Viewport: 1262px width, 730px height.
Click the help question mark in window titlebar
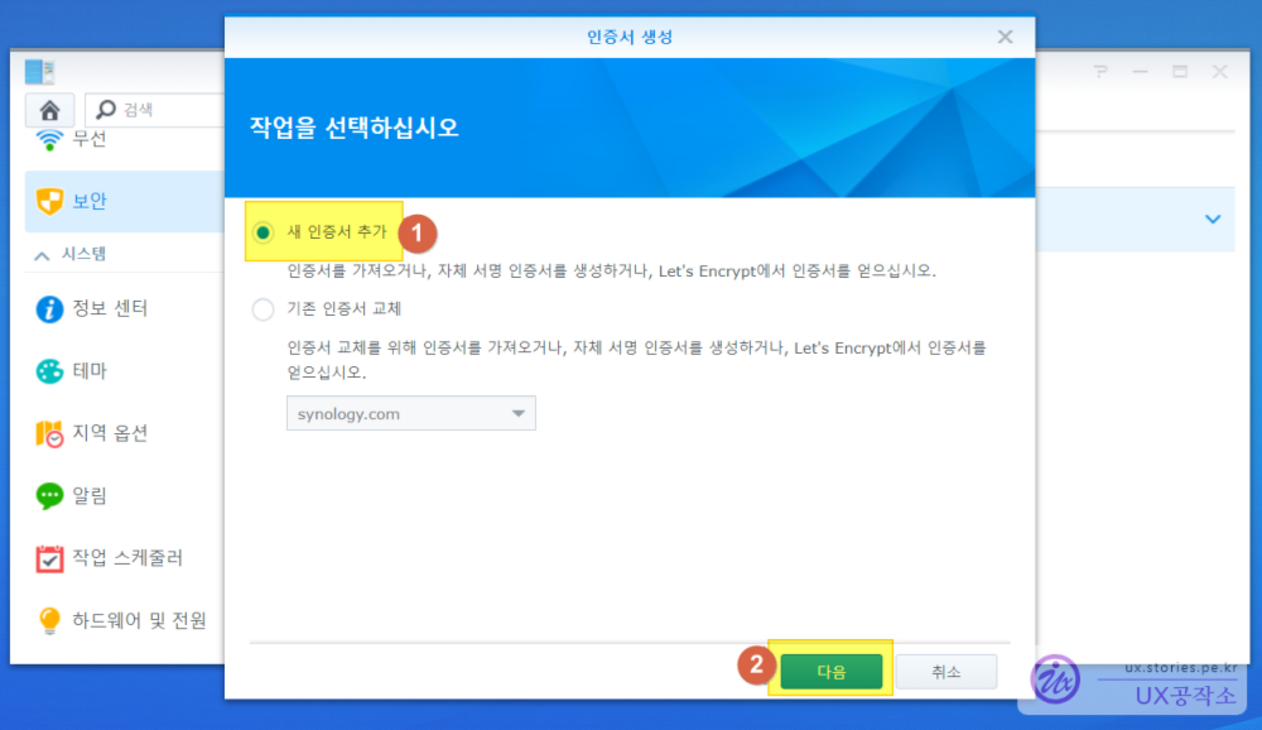pos(1101,72)
